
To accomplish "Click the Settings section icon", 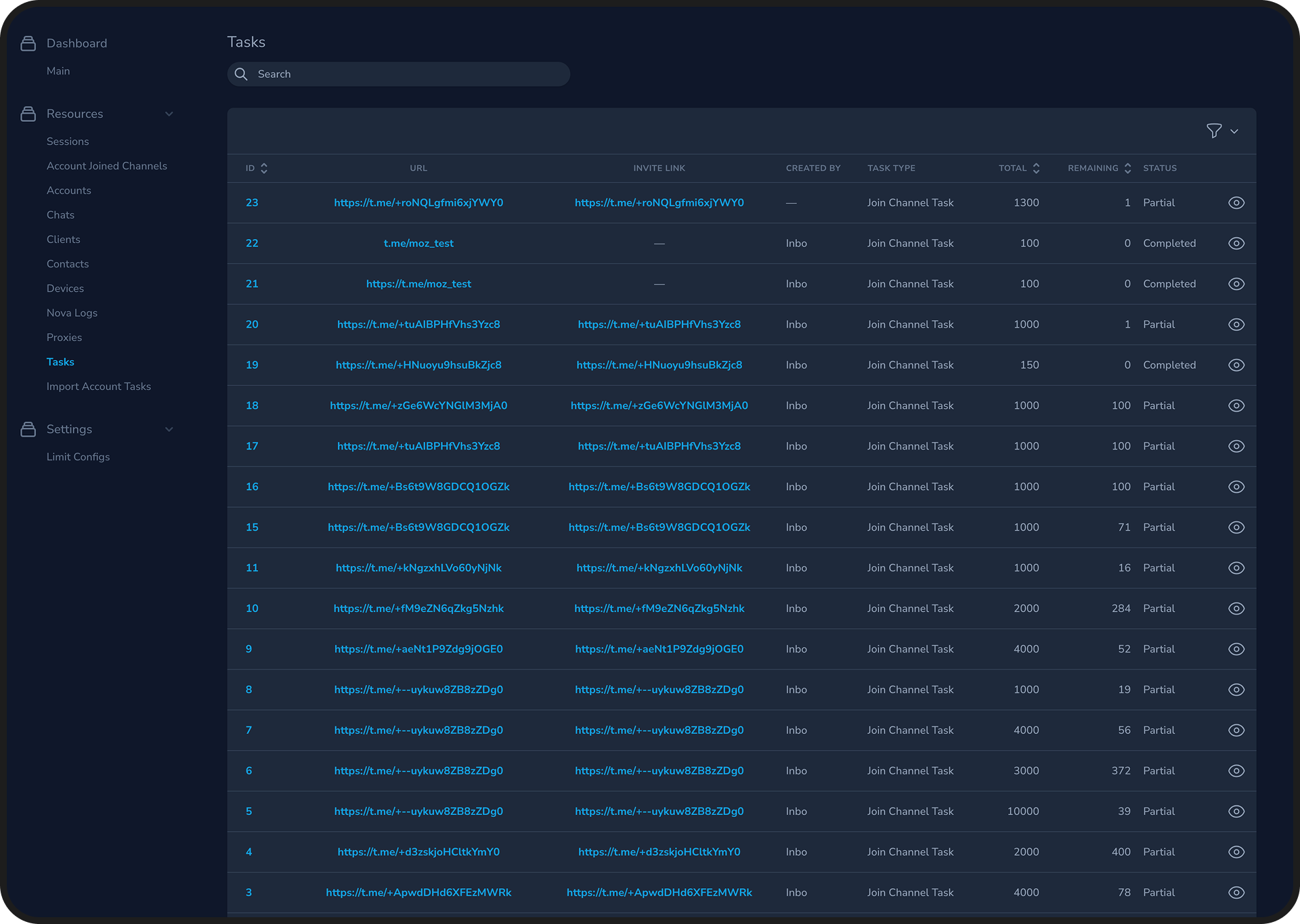I will pos(28,429).
